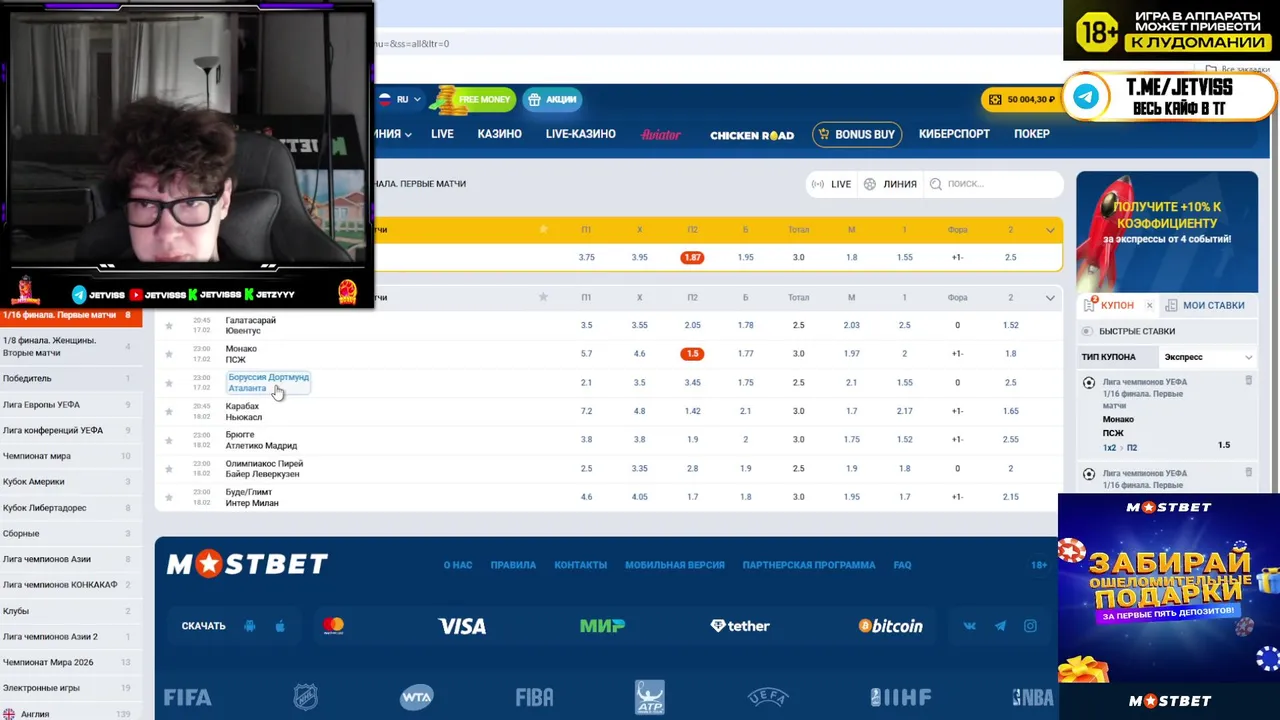Image resolution: width=1280 pixels, height=720 pixels.
Task: Click the balance 50 004,30 ₽ button
Action: pyautogui.click(x=1021, y=99)
